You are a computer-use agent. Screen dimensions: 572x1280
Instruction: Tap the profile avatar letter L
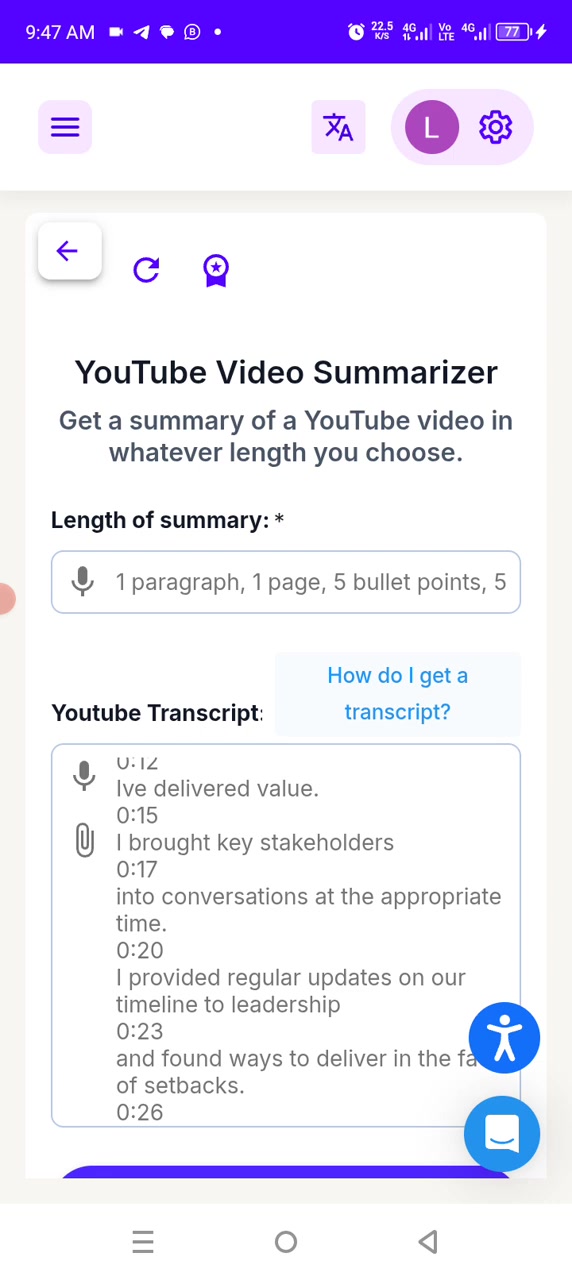431,127
